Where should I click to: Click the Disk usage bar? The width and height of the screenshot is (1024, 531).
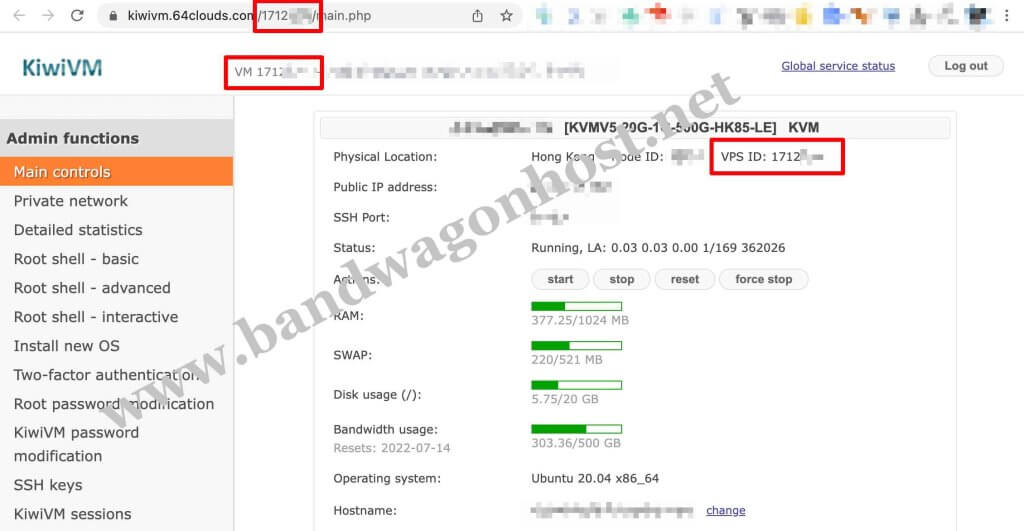coord(577,385)
